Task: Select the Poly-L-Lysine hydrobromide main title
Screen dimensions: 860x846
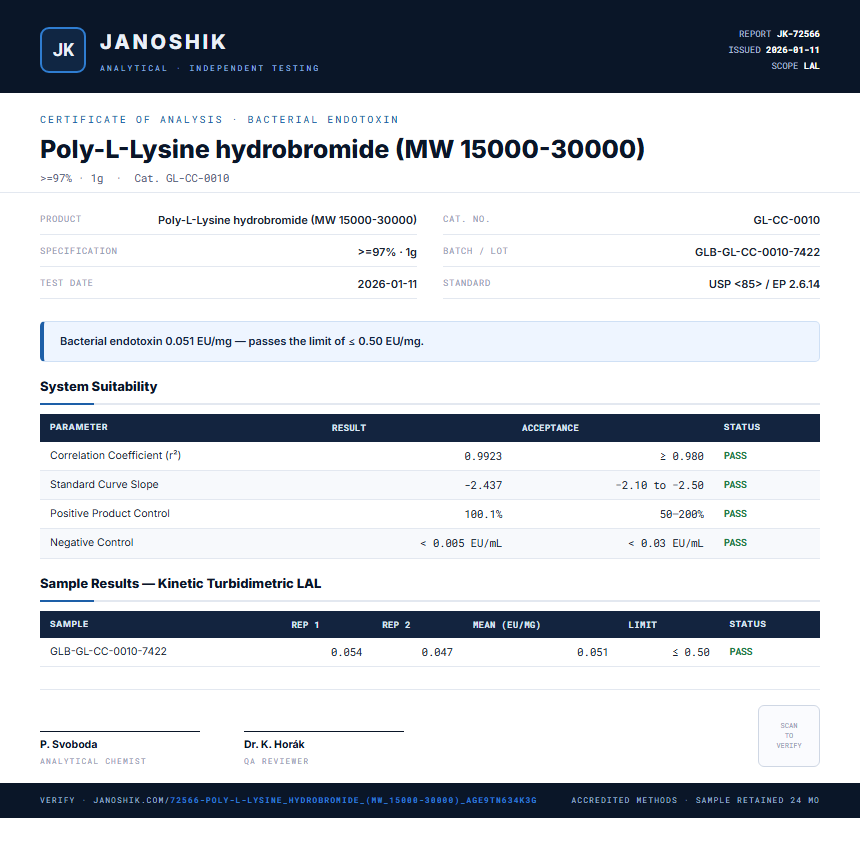Action: tap(342, 149)
